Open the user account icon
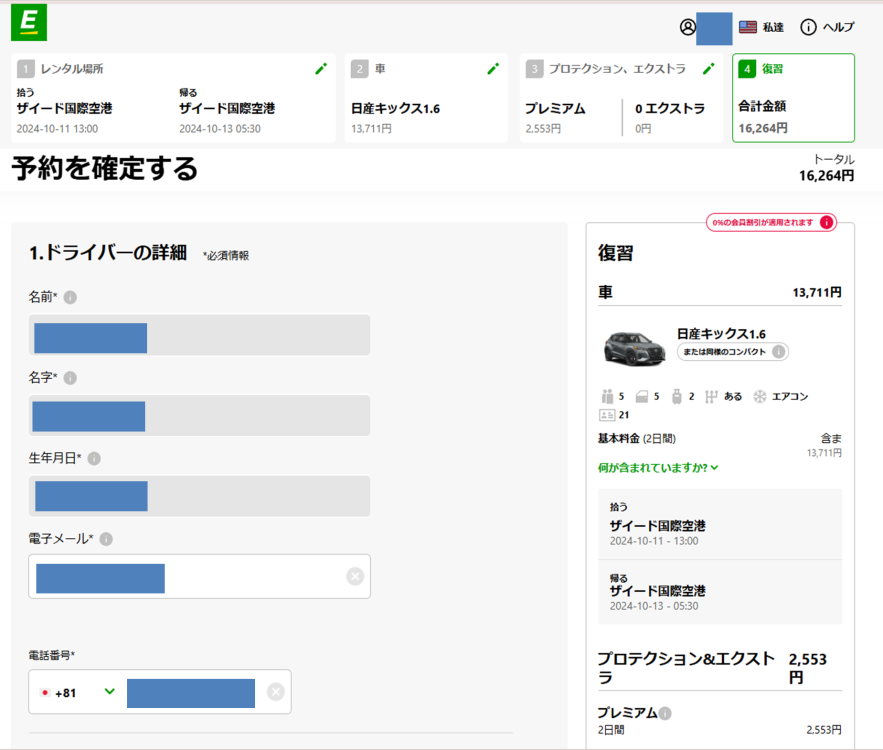This screenshot has height=750, width=883. 687,27
